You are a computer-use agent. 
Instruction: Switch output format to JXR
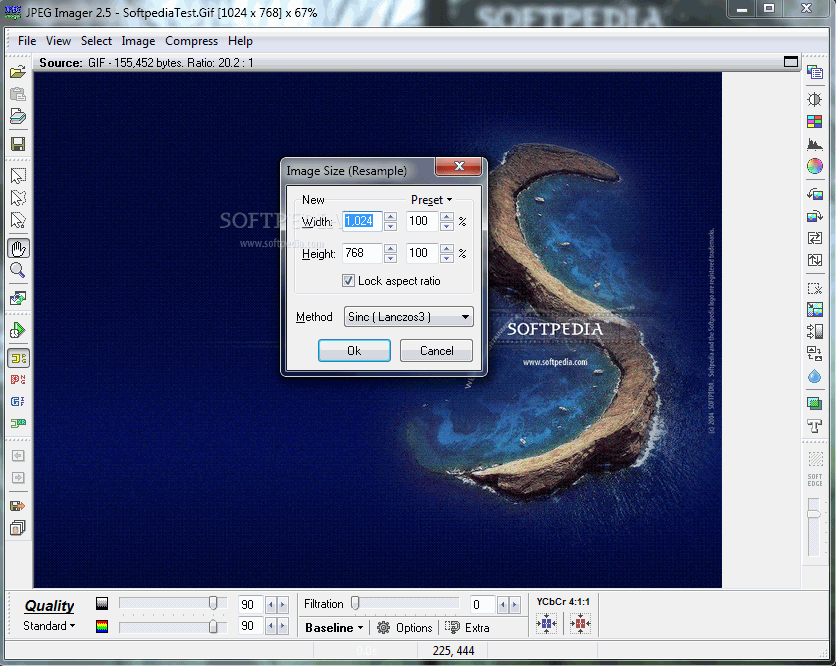18,423
